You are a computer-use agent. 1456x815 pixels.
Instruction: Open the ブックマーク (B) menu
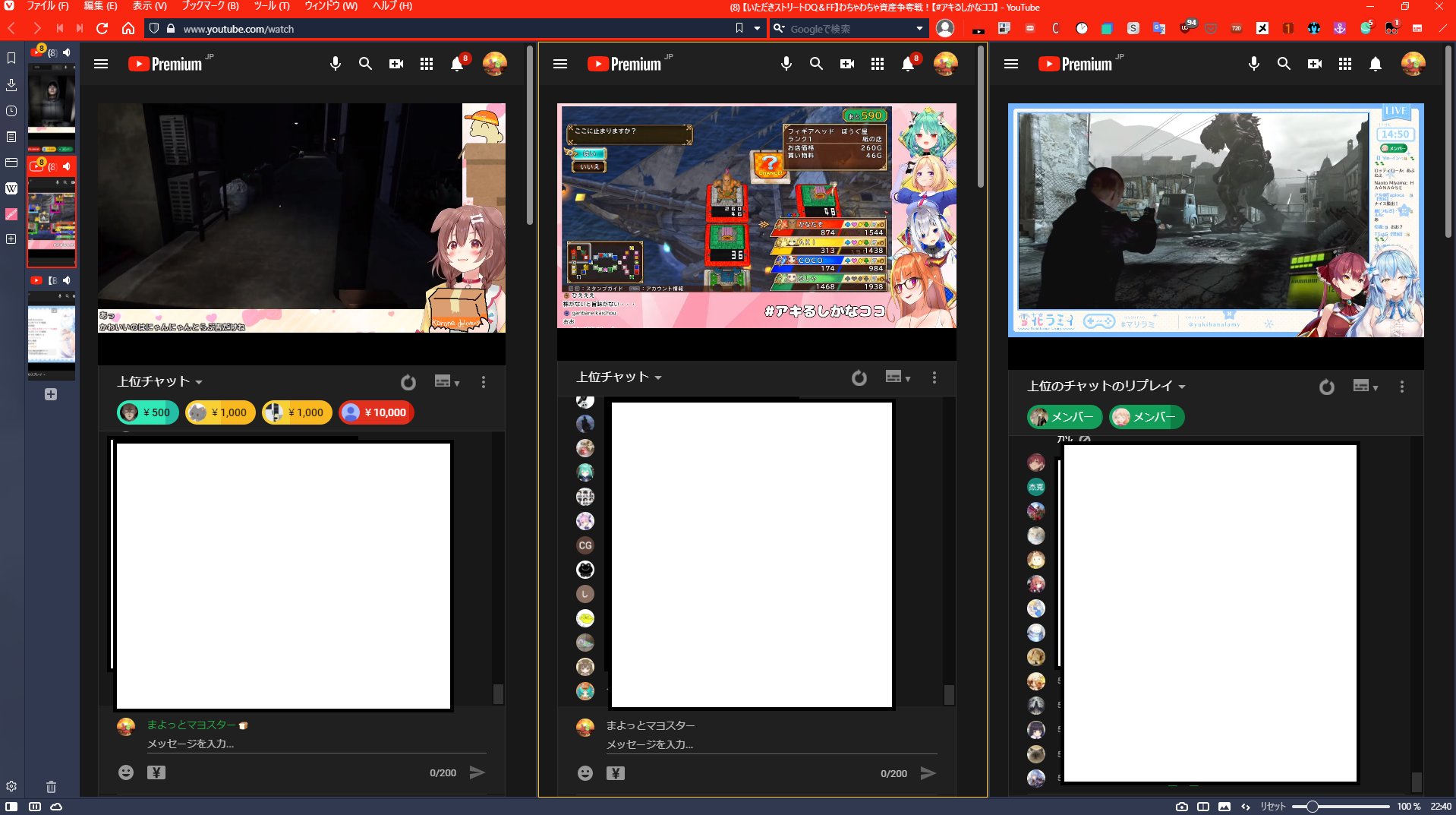(210, 6)
